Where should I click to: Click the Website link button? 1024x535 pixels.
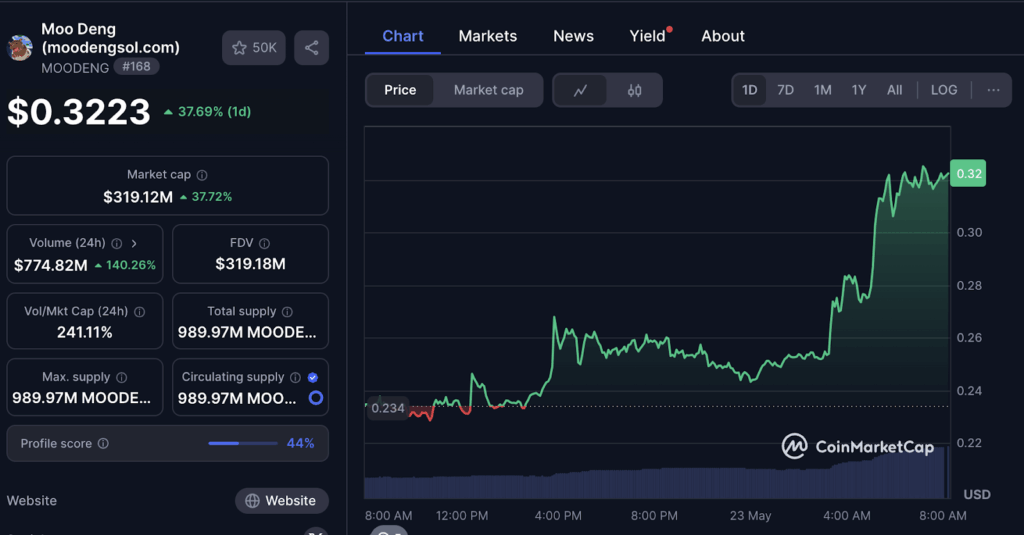(x=281, y=501)
